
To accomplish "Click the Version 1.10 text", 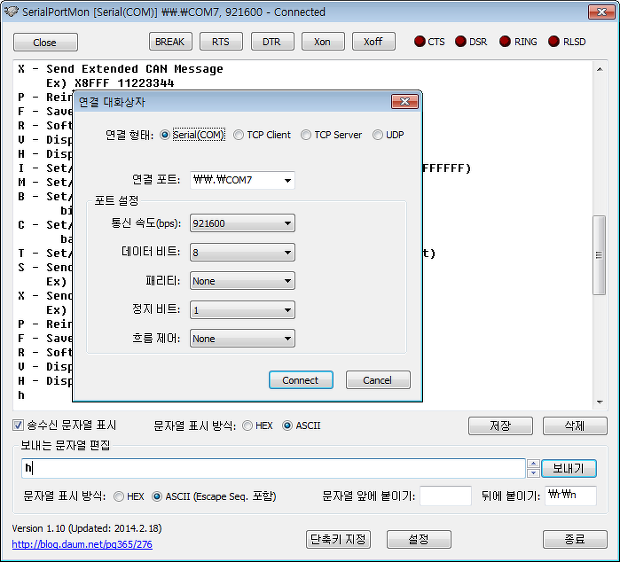I will [x=87, y=528].
